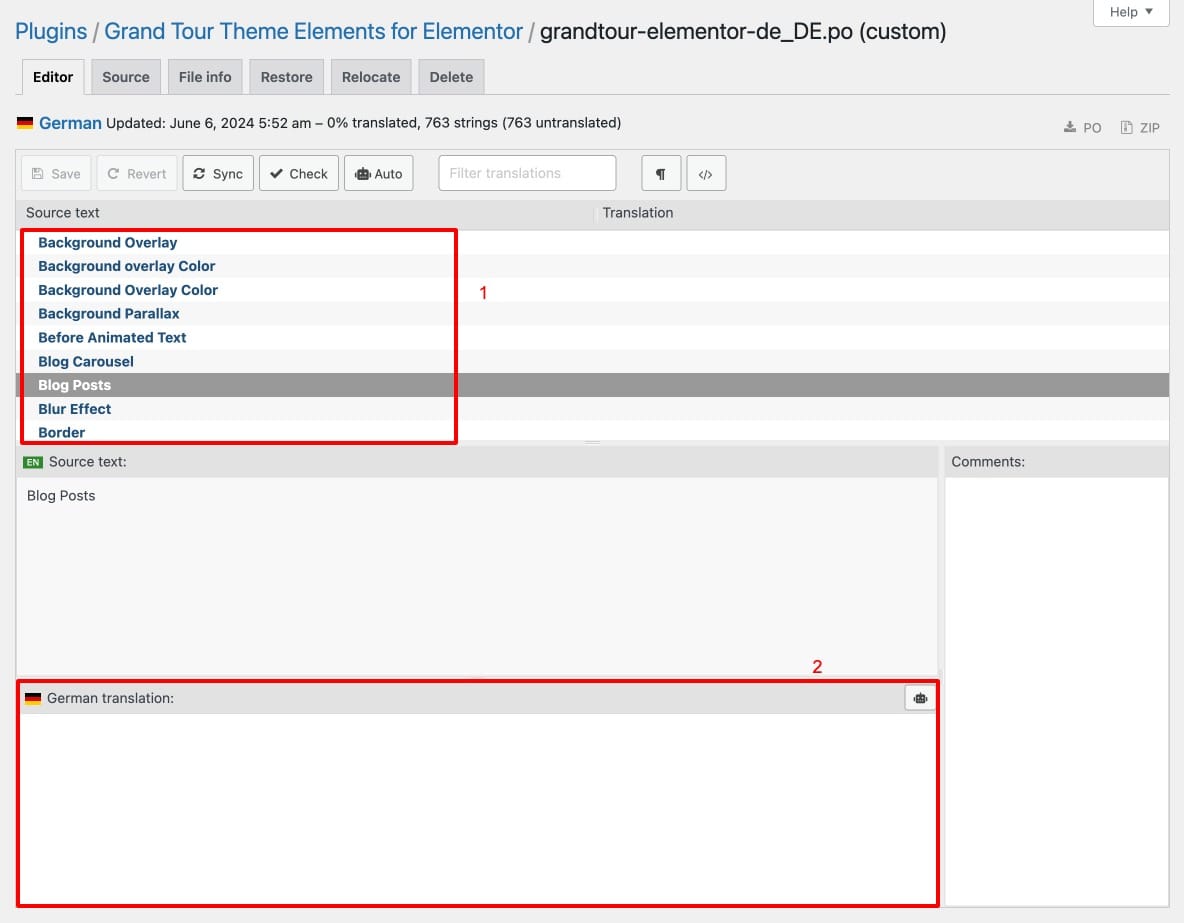Start Auto translation
The image size is (1184, 923).
379,174
